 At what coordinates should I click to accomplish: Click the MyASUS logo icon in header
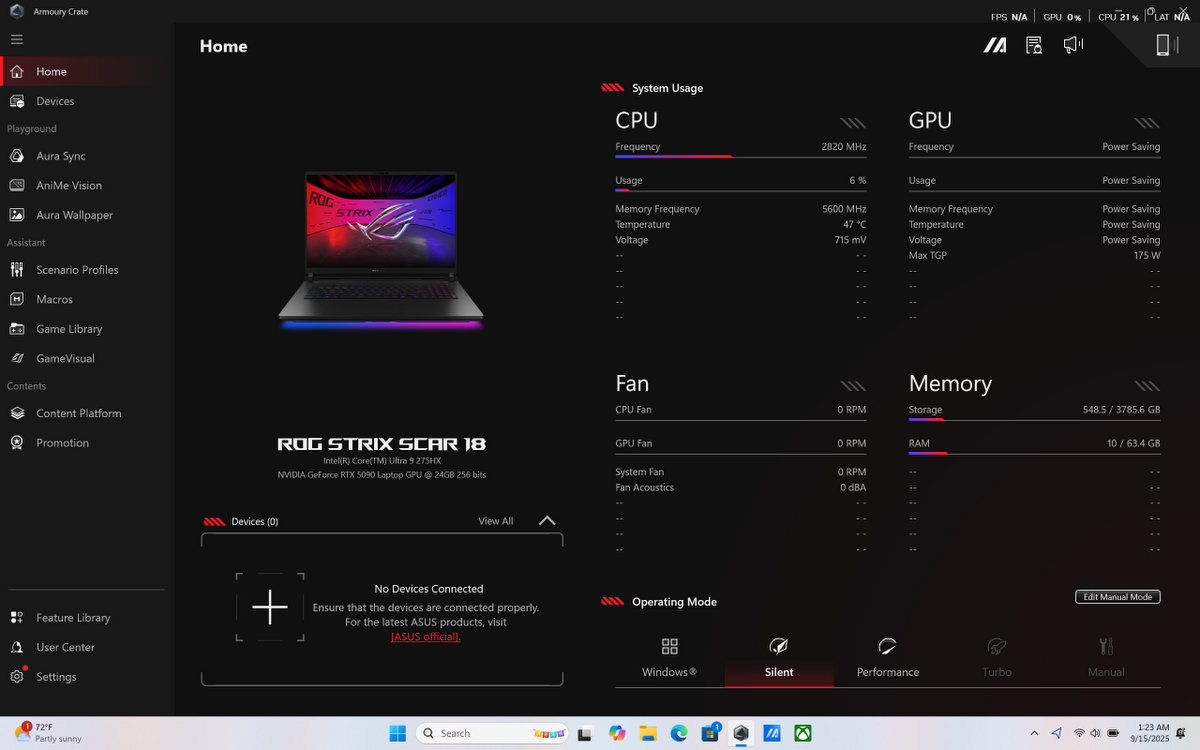[x=994, y=45]
